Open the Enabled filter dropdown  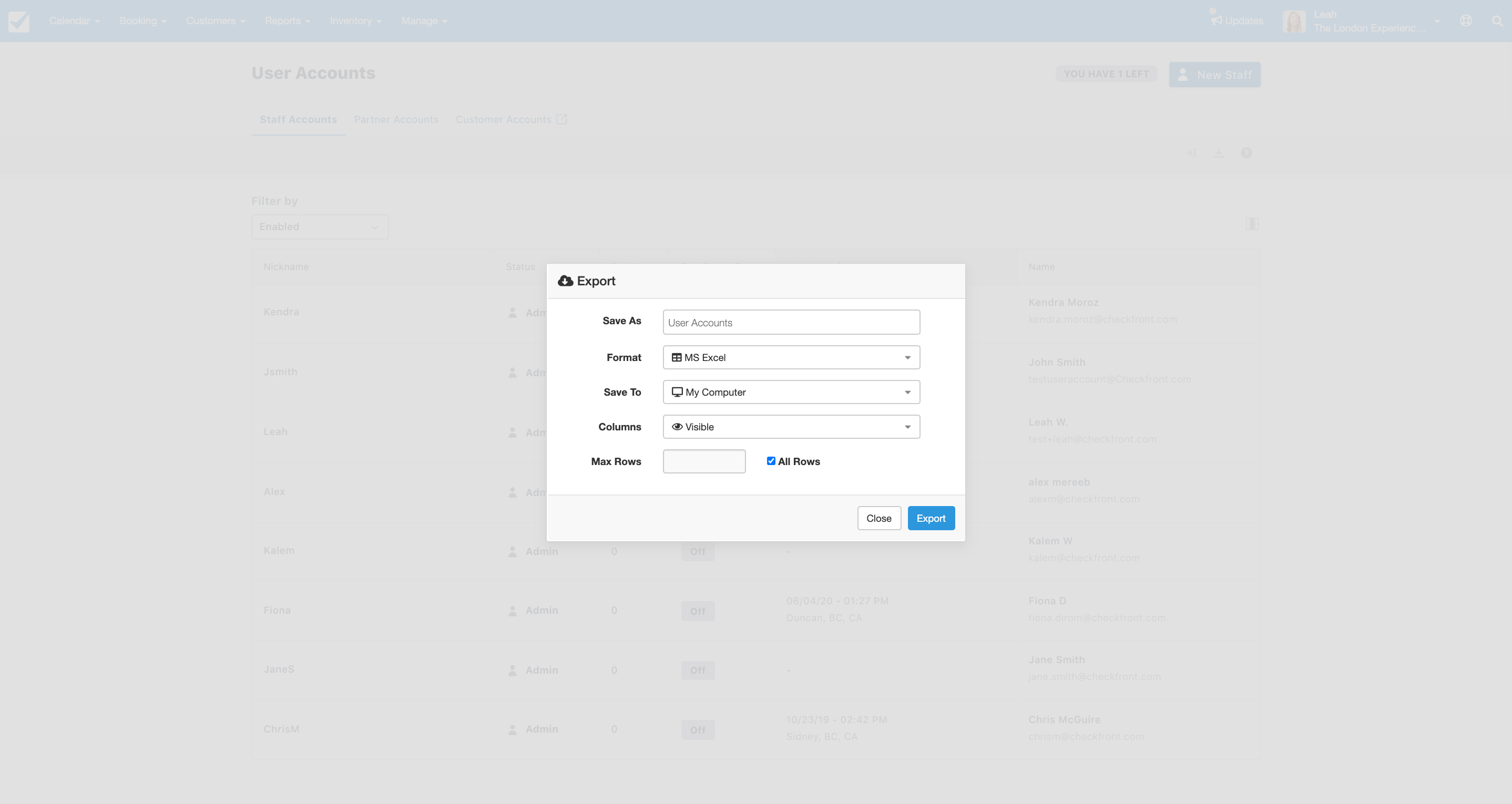(320, 227)
